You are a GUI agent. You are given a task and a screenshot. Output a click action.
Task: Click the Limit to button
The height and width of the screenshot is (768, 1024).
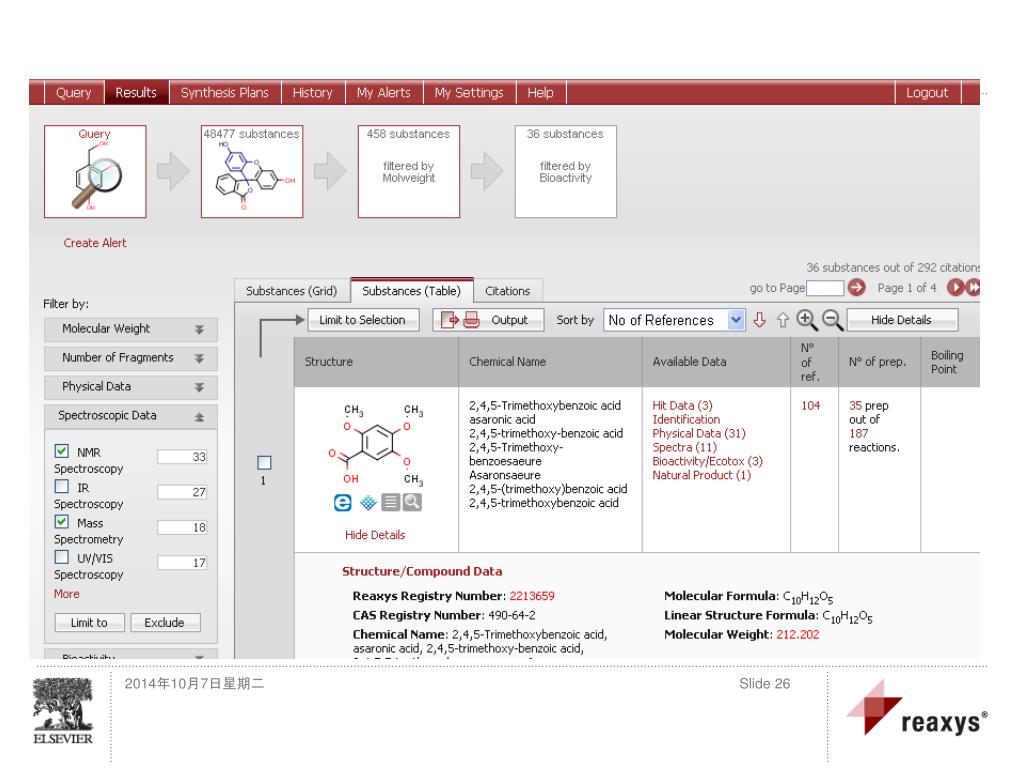89,622
